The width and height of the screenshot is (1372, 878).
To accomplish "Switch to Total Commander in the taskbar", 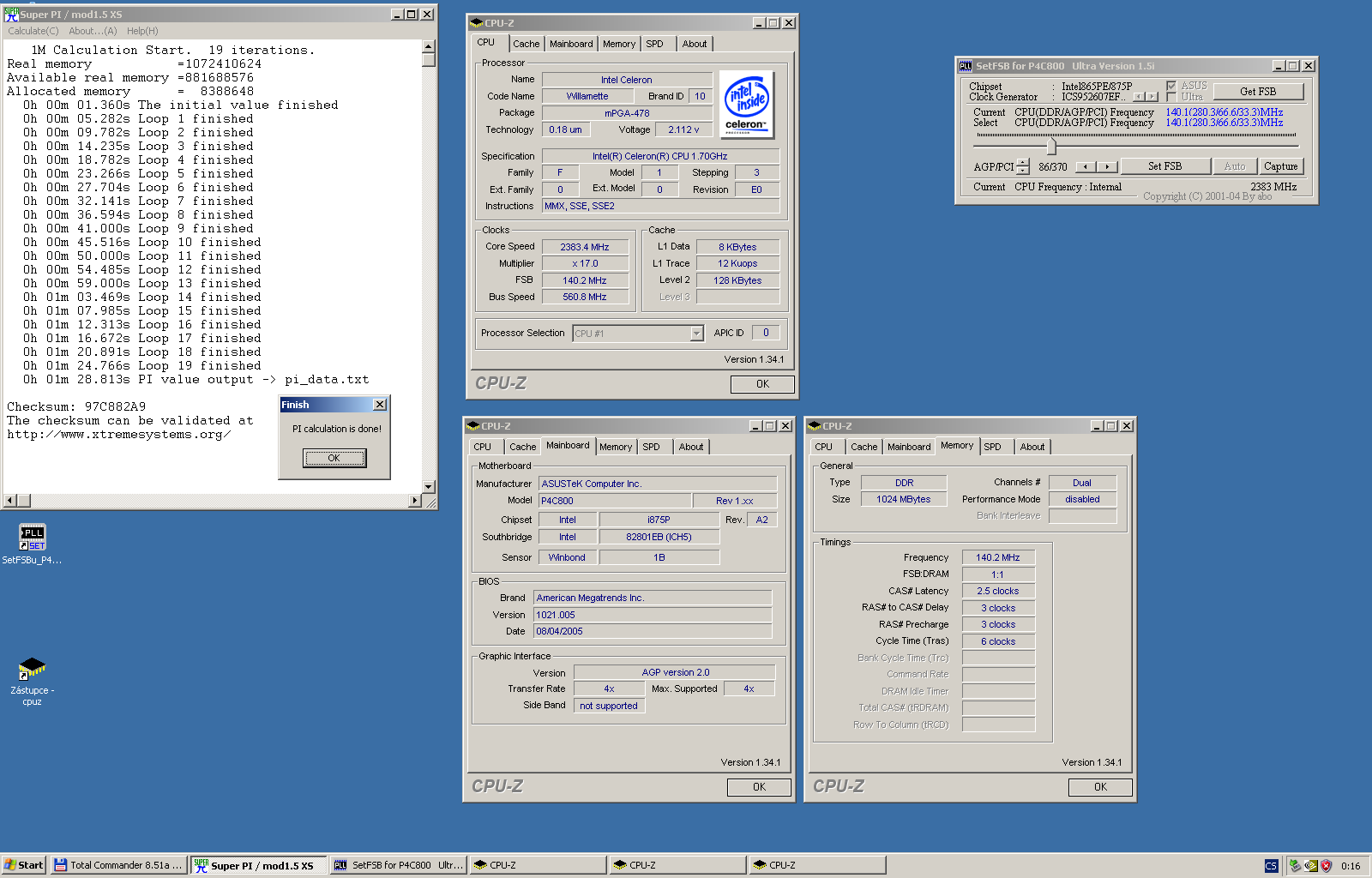I will click(118, 865).
